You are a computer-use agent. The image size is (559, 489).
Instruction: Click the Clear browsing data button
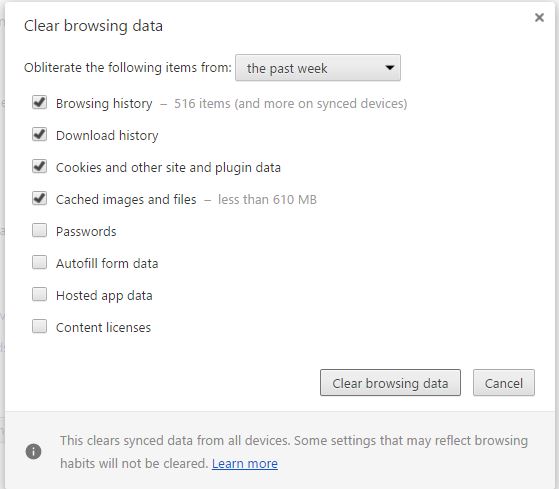tap(390, 383)
